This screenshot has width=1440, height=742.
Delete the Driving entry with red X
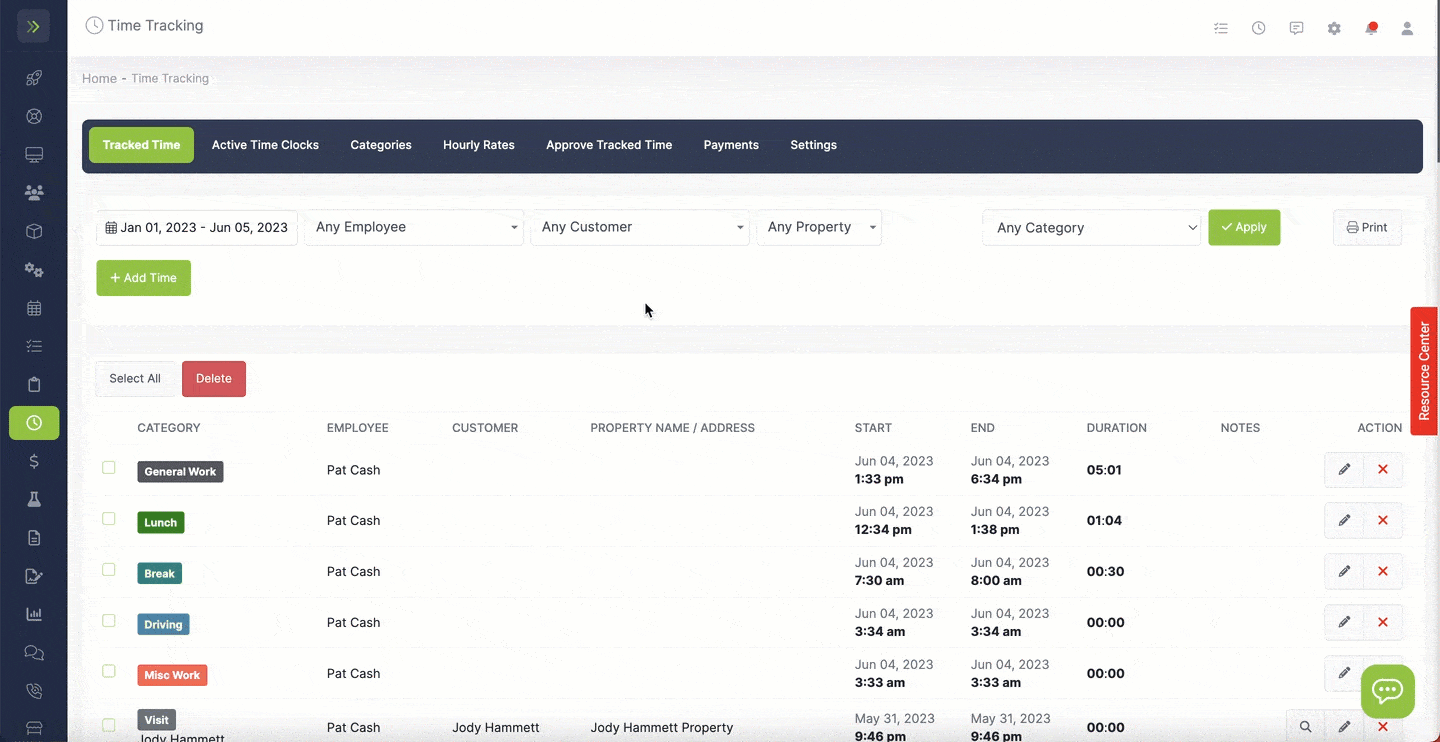click(1383, 623)
